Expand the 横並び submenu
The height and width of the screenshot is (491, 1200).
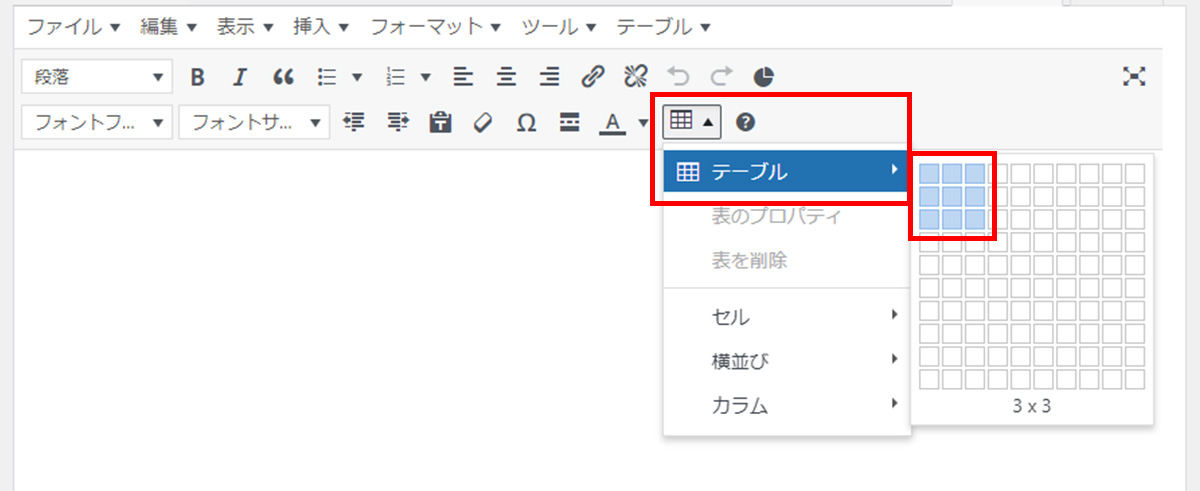click(787, 362)
